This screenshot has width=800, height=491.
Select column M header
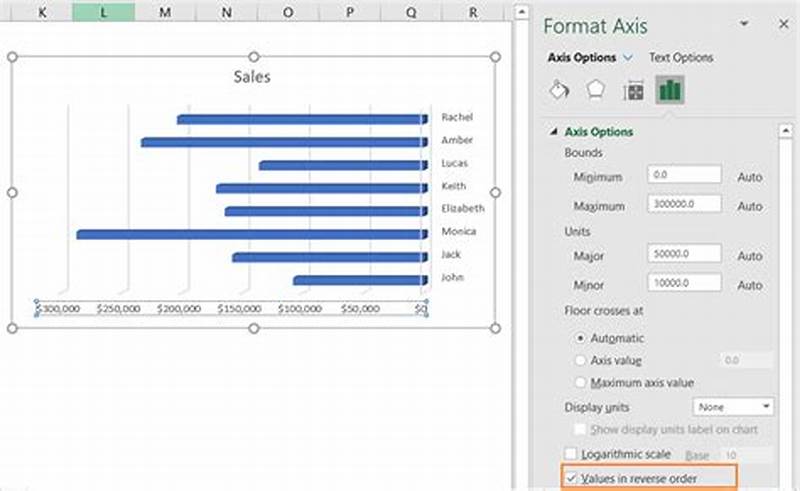(x=165, y=12)
